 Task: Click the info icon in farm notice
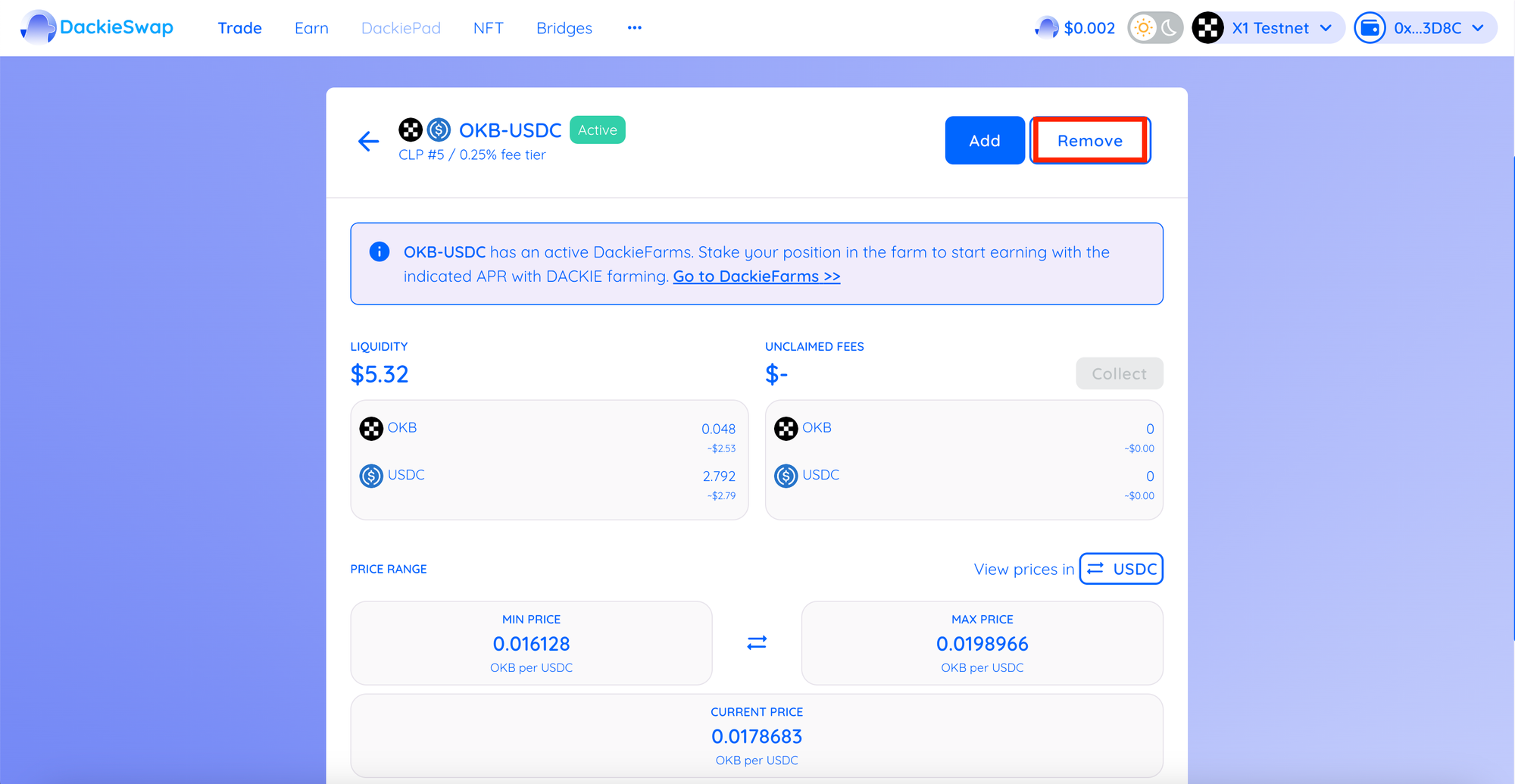pyautogui.click(x=380, y=251)
